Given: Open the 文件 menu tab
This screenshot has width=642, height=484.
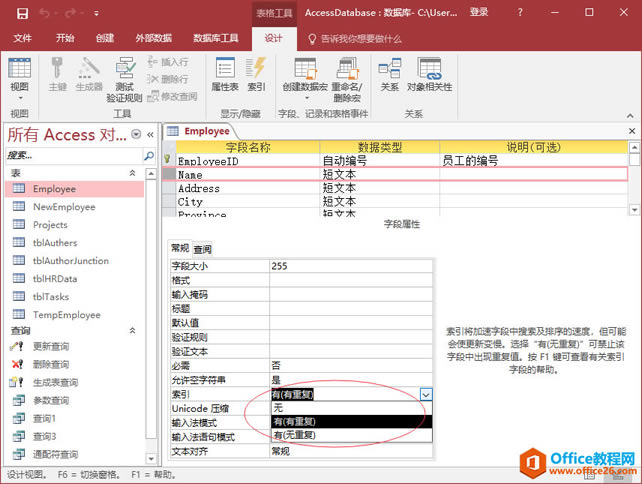Looking at the screenshot, I should point(22,38).
